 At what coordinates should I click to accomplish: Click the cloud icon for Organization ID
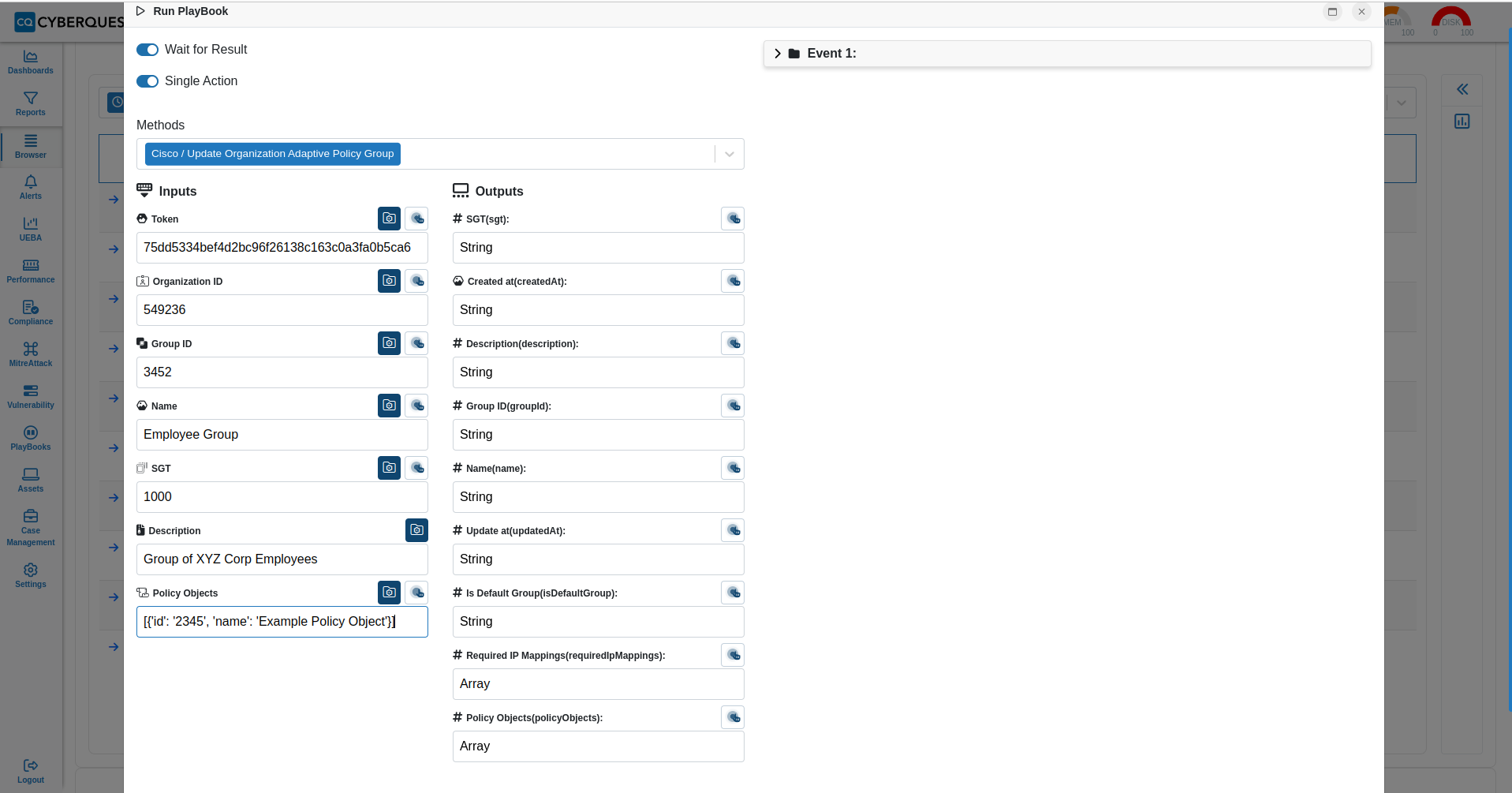pyautogui.click(x=416, y=281)
